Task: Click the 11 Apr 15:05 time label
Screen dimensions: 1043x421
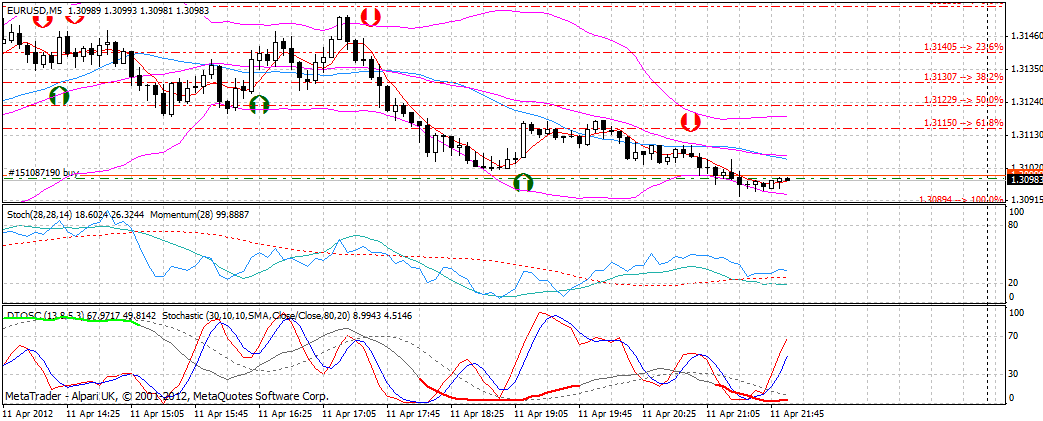Action: pos(158,413)
